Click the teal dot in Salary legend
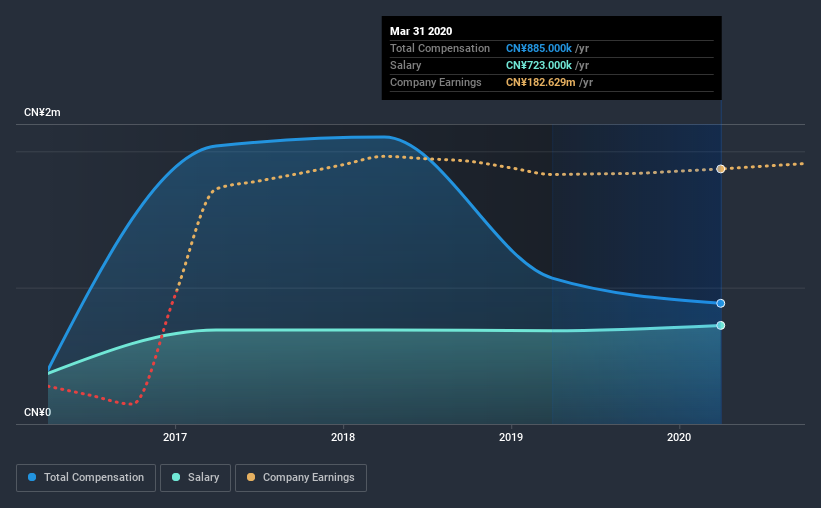 pos(176,477)
